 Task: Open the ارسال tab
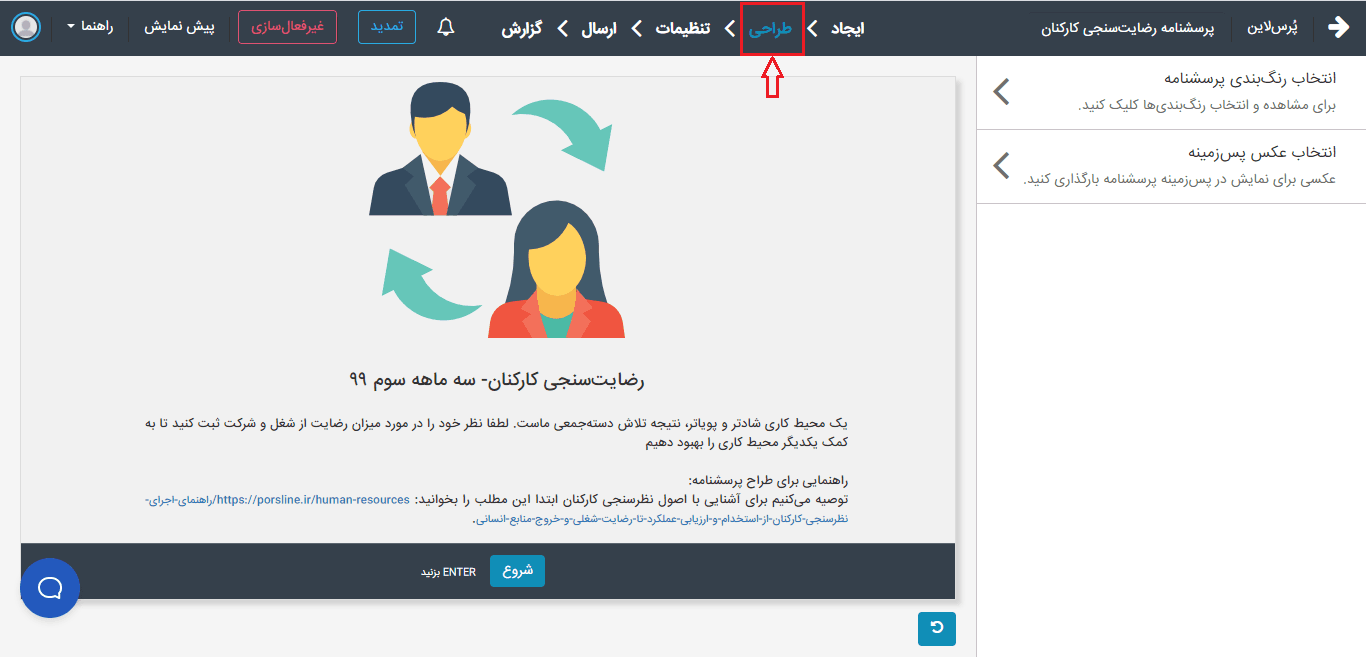click(x=599, y=28)
